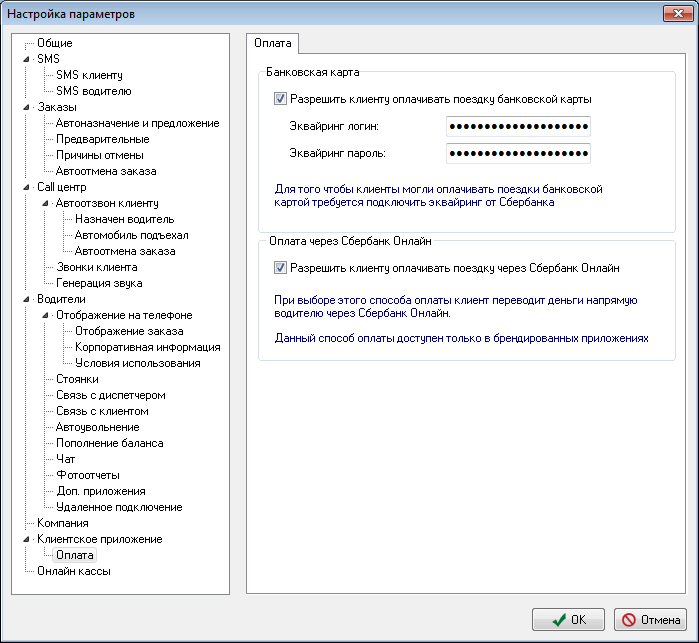Viewport: 699px width, 643px height.
Task: Select Предварительные in tree
Action: click(103, 139)
